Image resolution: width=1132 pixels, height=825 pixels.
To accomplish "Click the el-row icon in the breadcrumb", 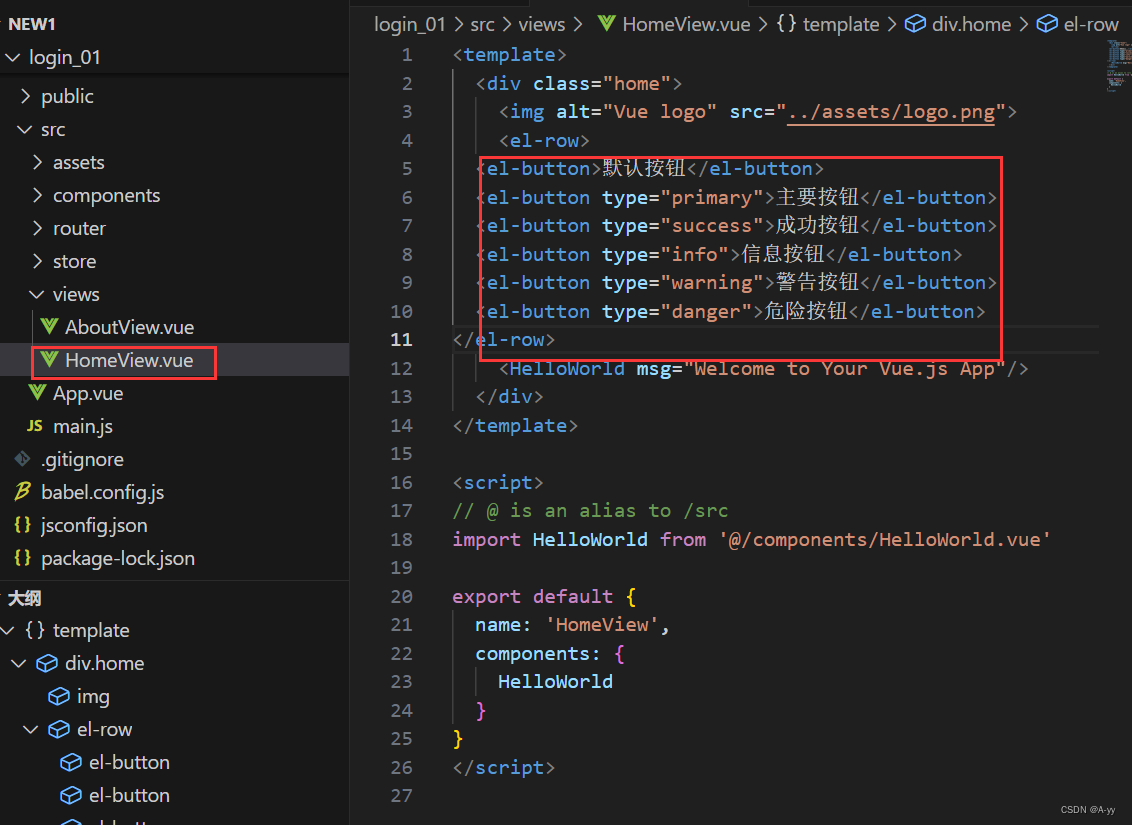I will [1045, 23].
